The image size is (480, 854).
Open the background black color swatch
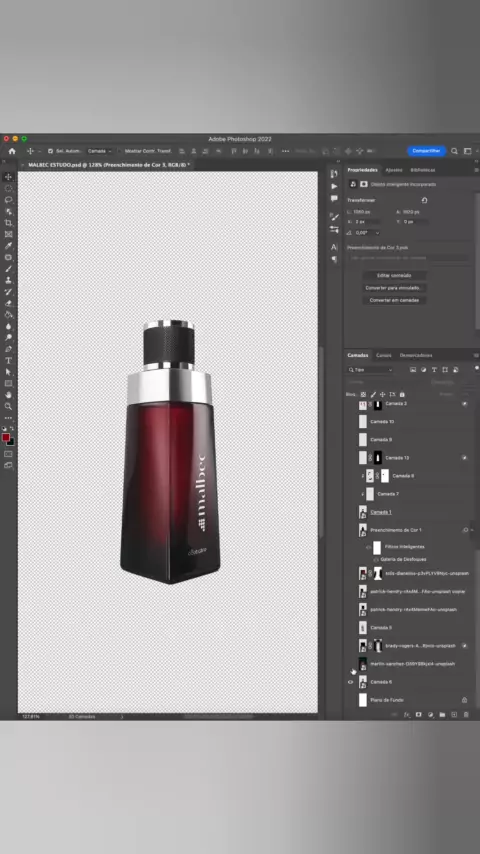(10, 442)
